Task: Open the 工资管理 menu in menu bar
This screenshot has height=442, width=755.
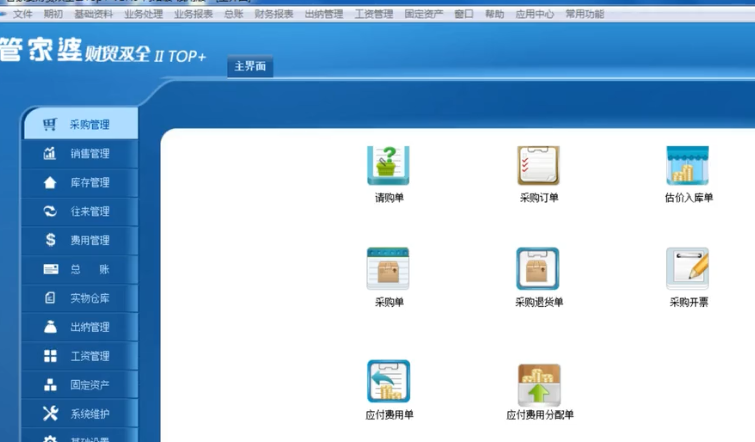Action: (x=374, y=14)
